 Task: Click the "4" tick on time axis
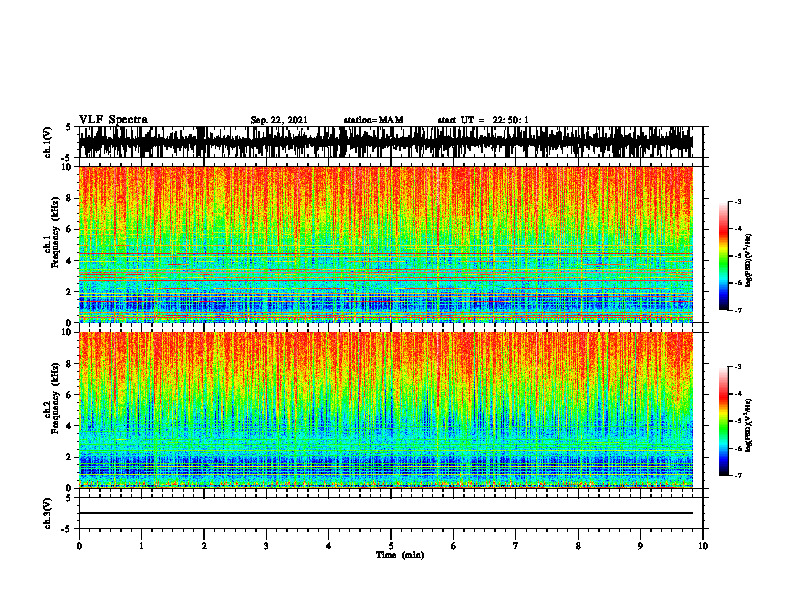click(x=329, y=546)
